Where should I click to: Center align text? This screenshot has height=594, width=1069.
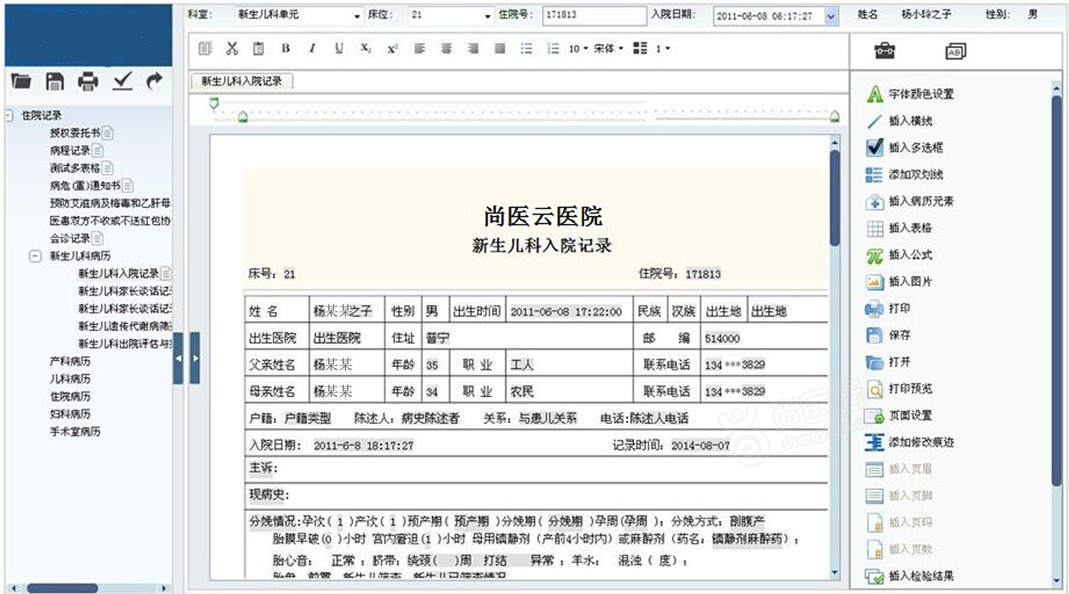pyautogui.click(x=446, y=48)
